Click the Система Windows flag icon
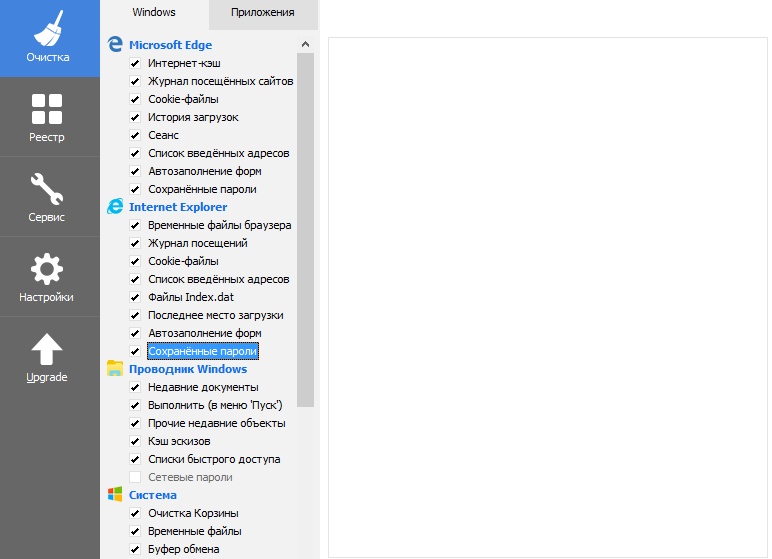The height and width of the screenshot is (559, 772). pos(115,494)
